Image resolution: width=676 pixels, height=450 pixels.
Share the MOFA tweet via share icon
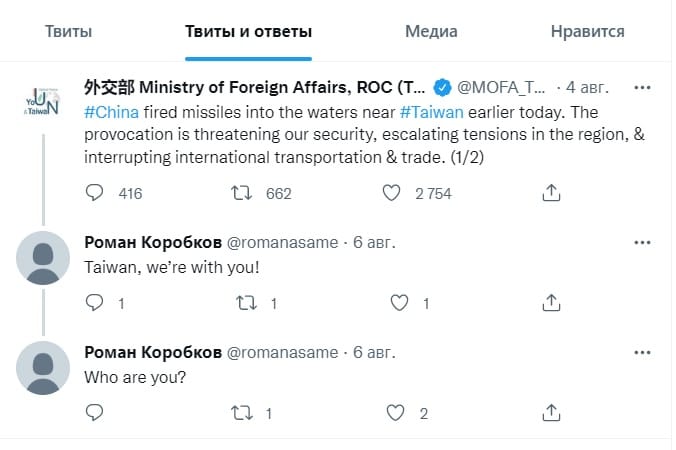coord(551,193)
